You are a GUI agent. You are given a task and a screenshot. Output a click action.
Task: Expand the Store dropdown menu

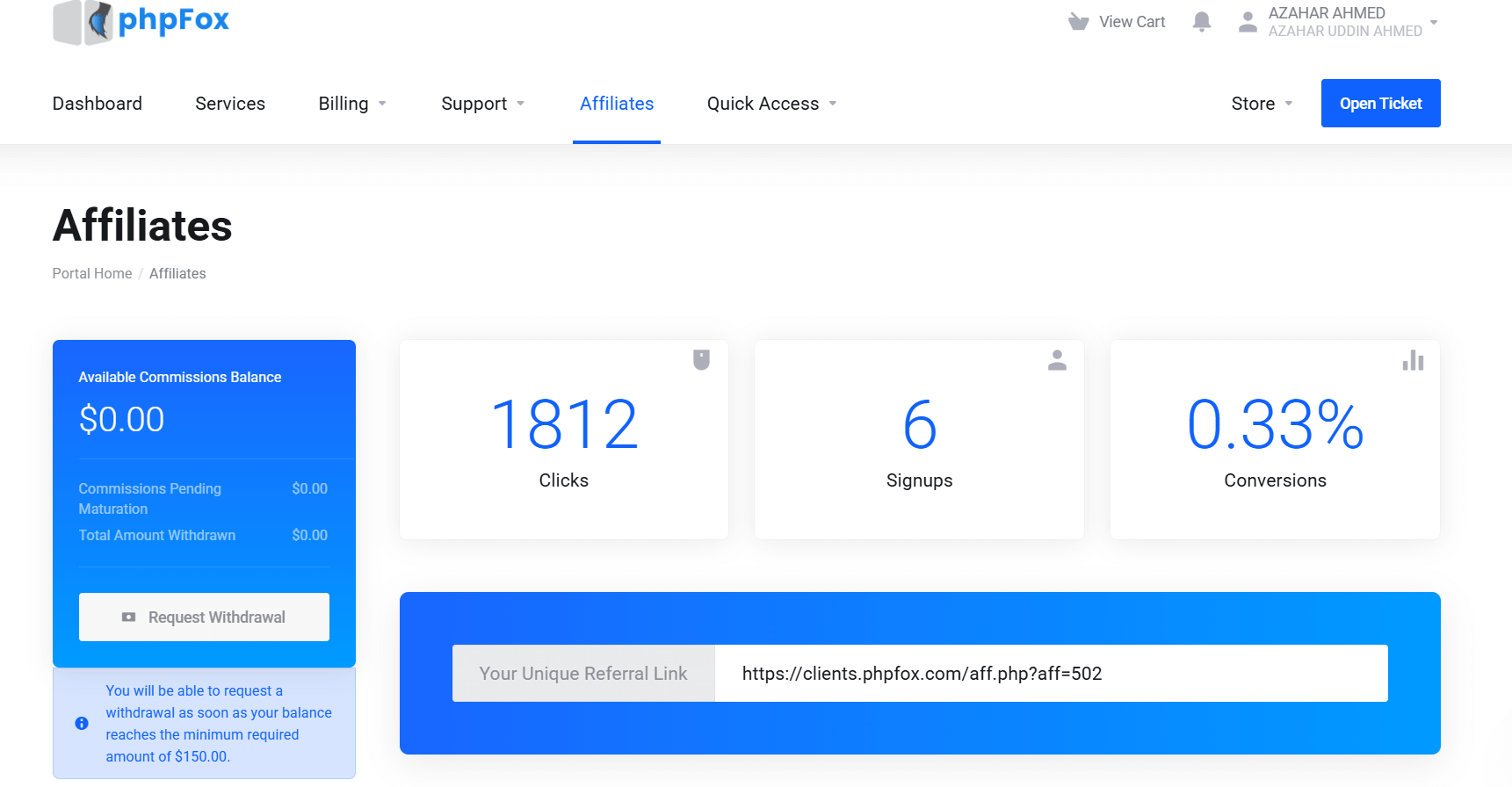[x=1262, y=104]
